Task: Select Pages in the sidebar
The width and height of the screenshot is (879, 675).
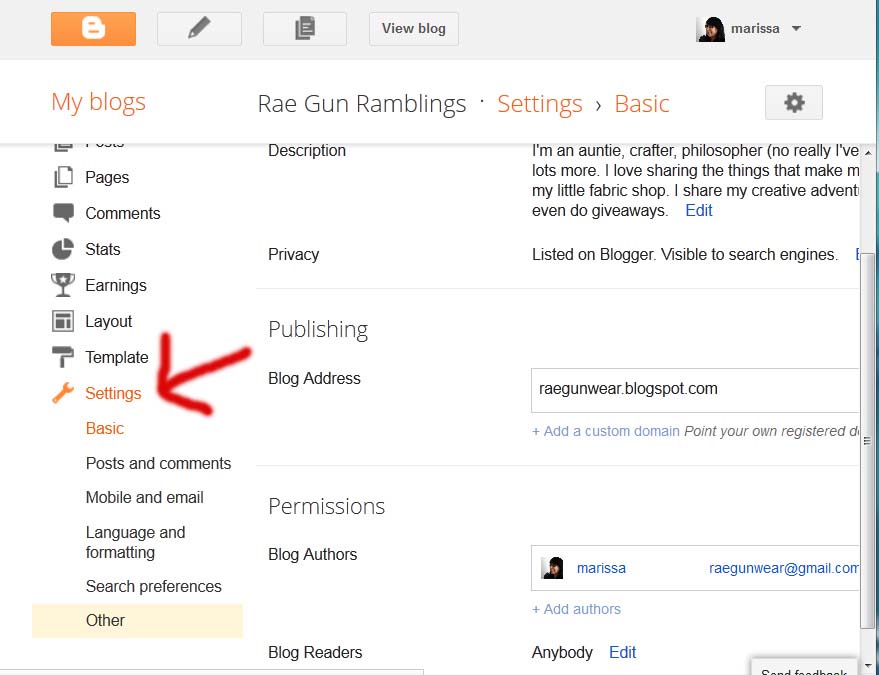Action: [x=107, y=177]
